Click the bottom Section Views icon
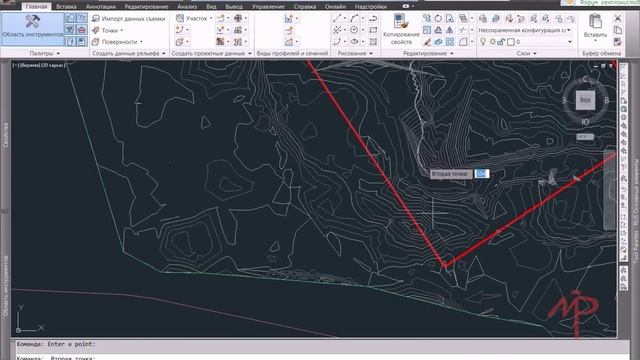Image resolution: width=640 pixels, height=360 pixels. coord(289,42)
